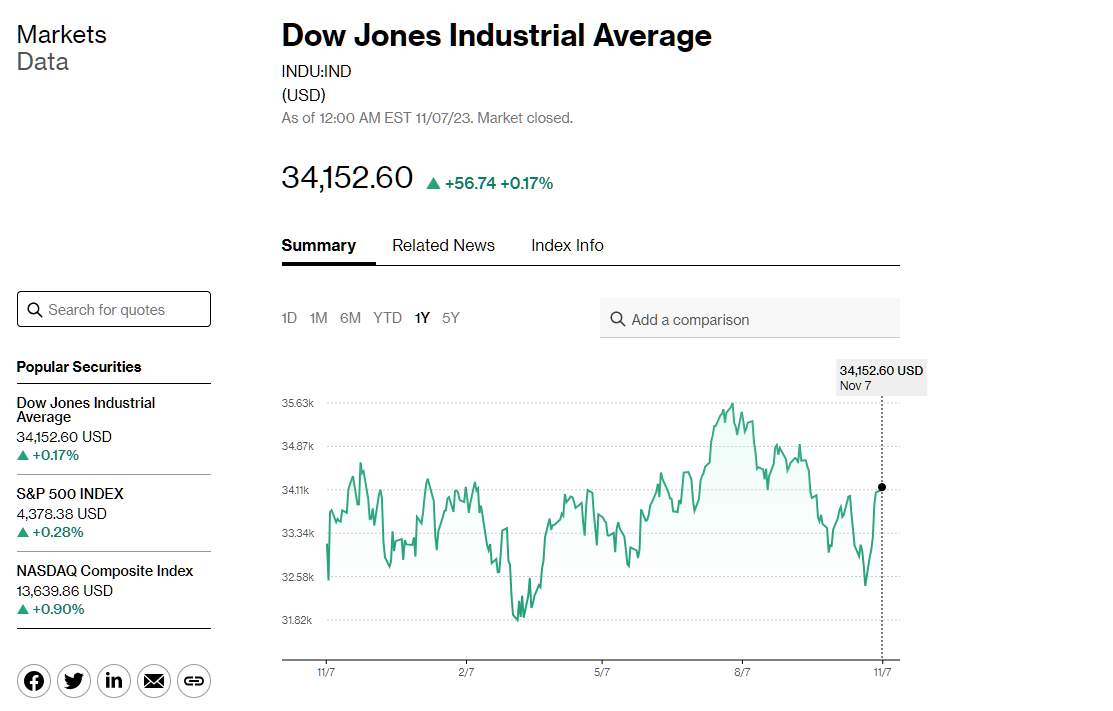Click the email envelope share icon

click(154, 681)
